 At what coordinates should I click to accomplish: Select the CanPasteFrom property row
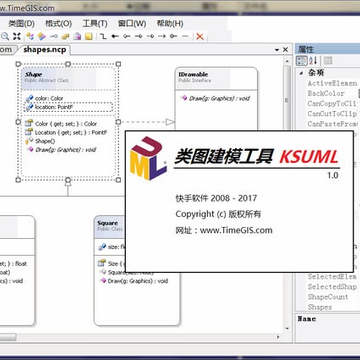click(332, 124)
